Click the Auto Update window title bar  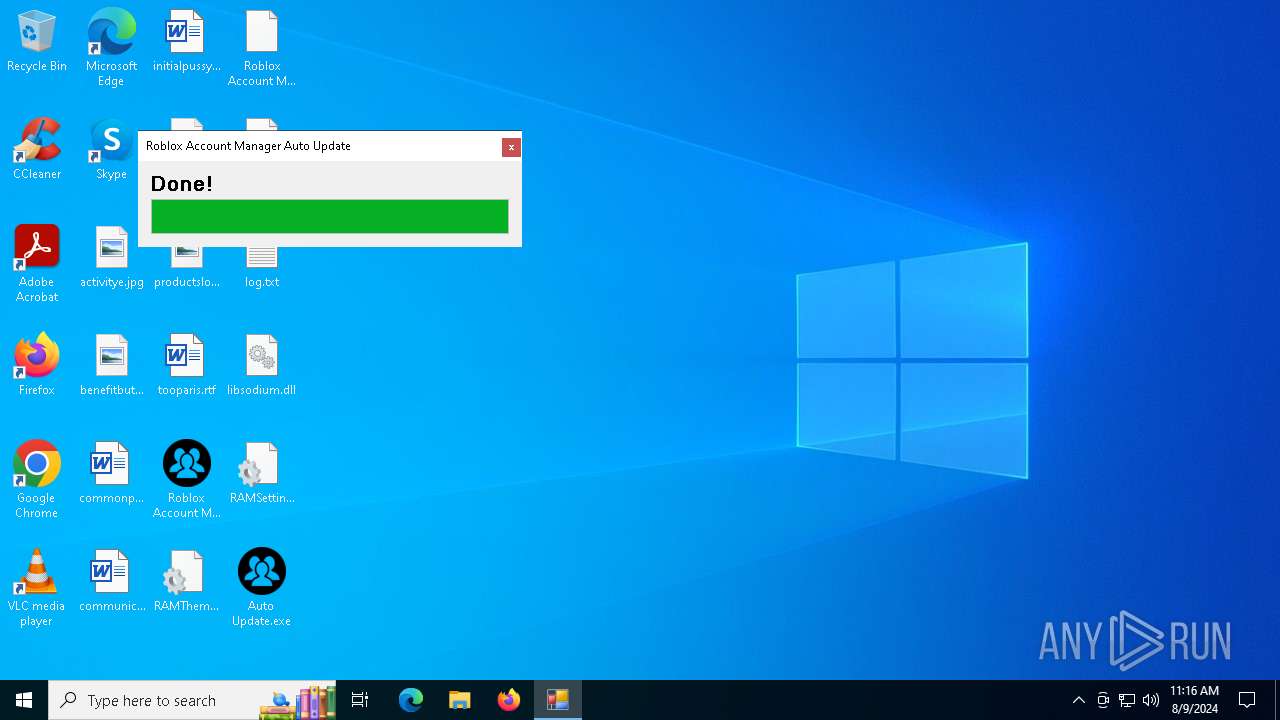320,146
